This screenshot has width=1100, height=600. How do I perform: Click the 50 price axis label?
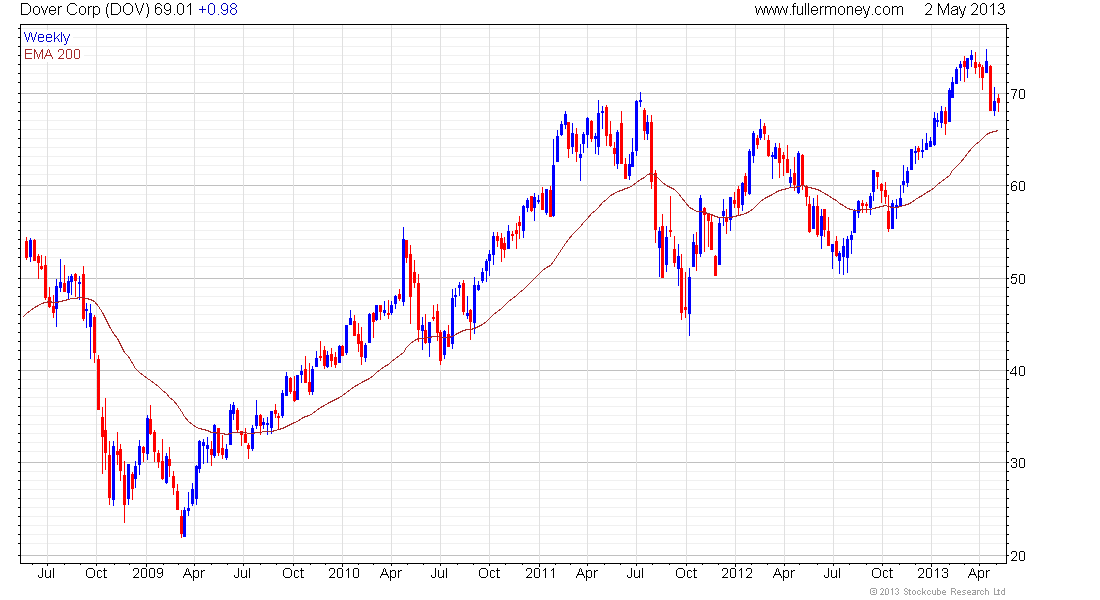[1017, 279]
